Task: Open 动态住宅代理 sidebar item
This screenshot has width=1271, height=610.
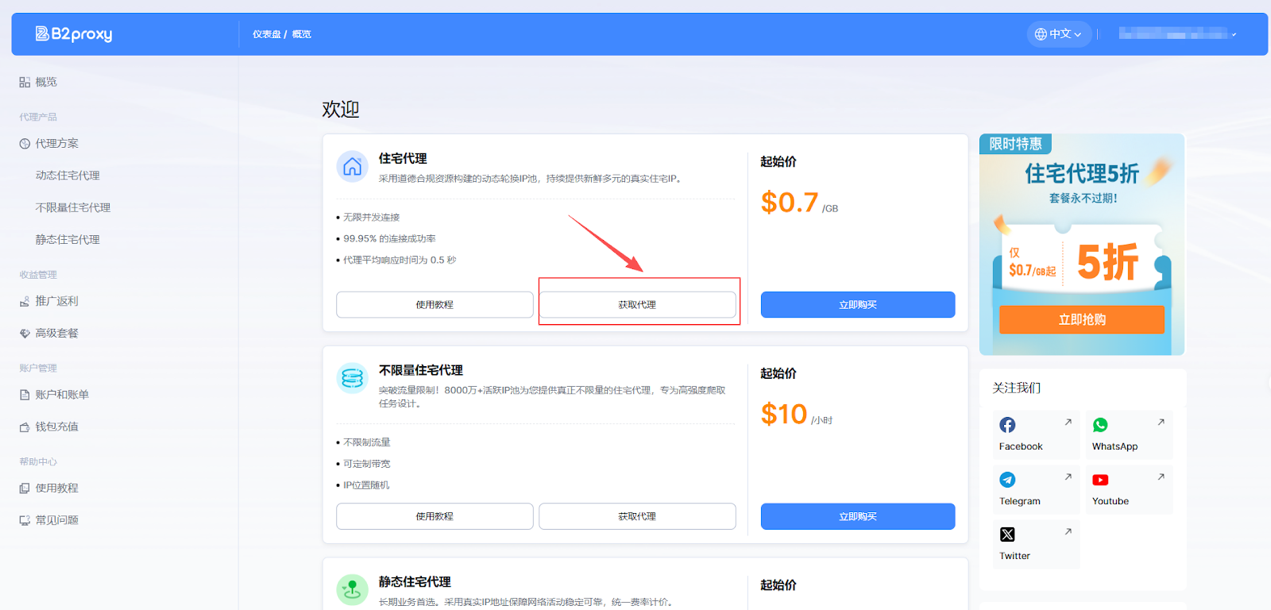Action: (x=67, y=175)
